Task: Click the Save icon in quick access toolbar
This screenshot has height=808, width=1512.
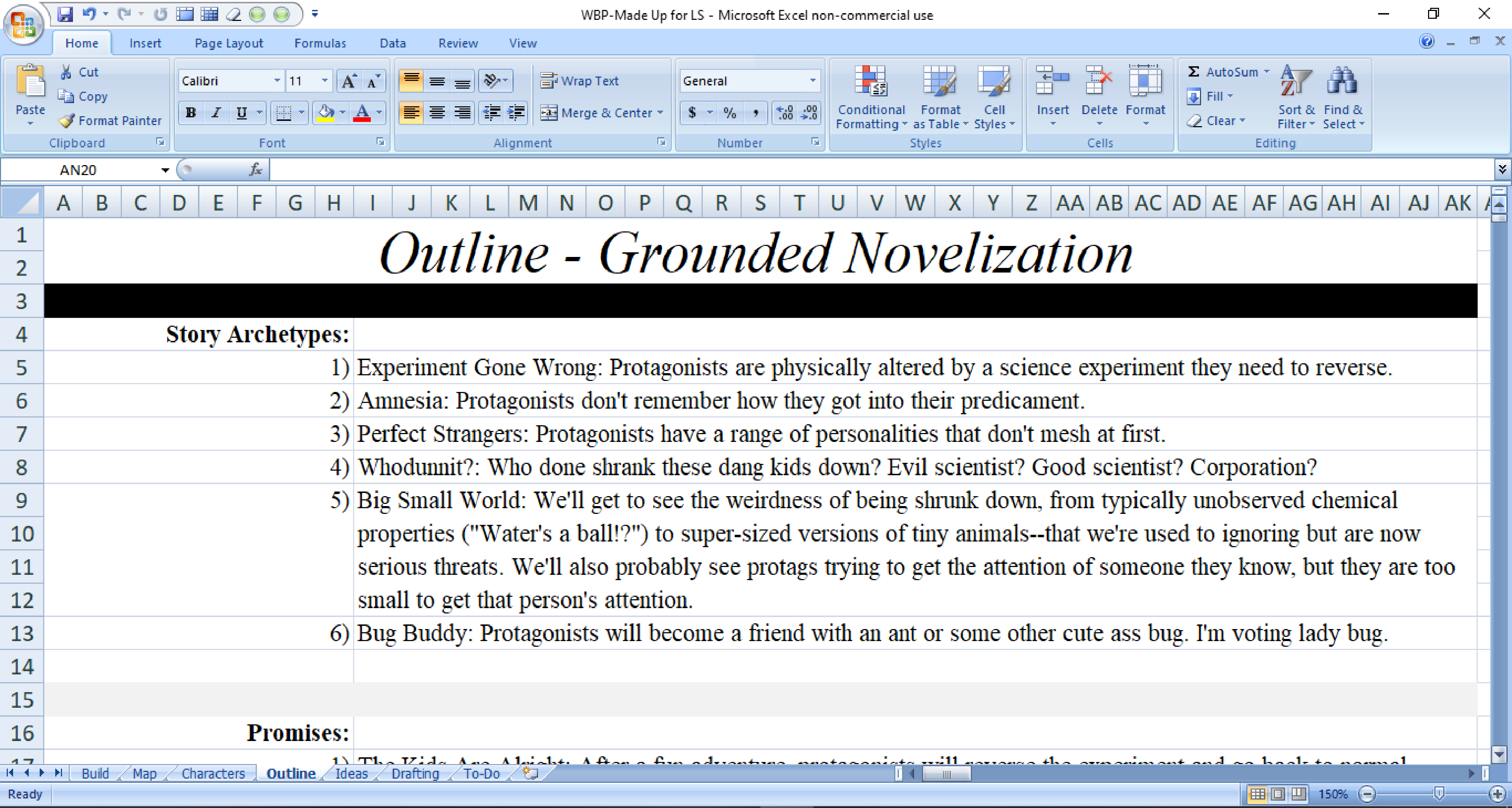Action: [x=65, y=14]
